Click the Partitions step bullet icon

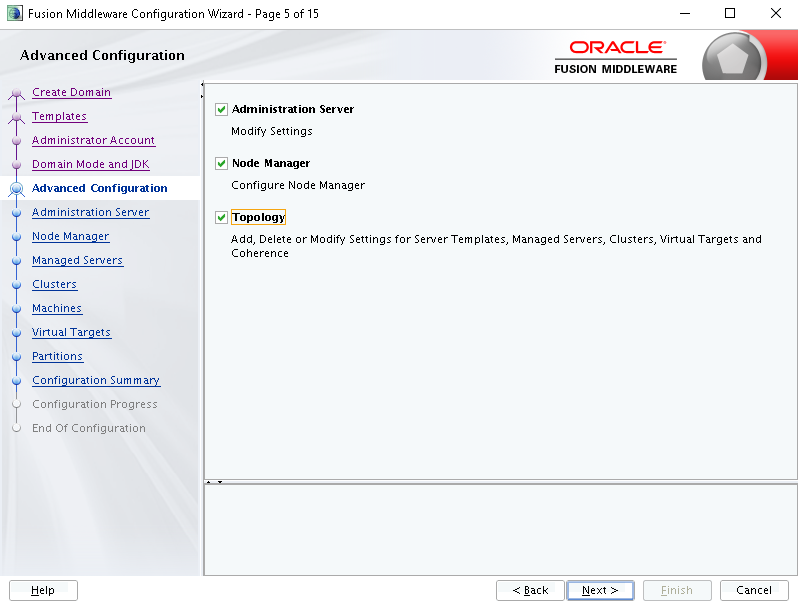point(16,357)
